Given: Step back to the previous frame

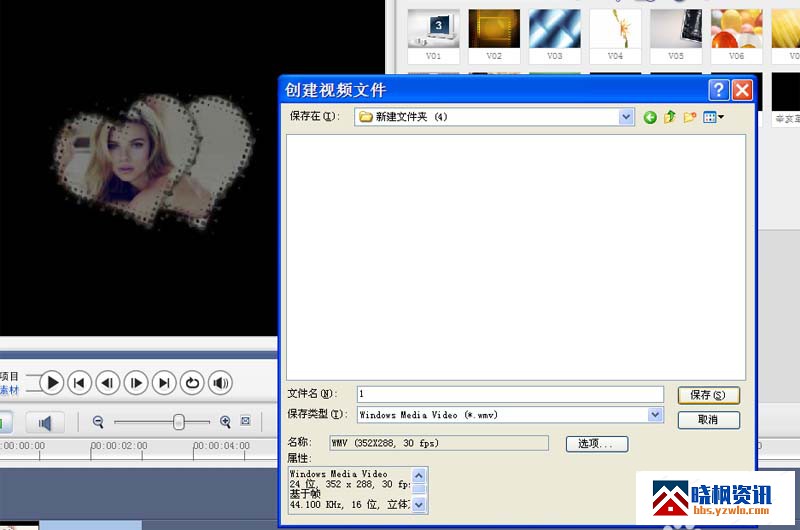Looking at the screenshot, I should tap(108, 382).
